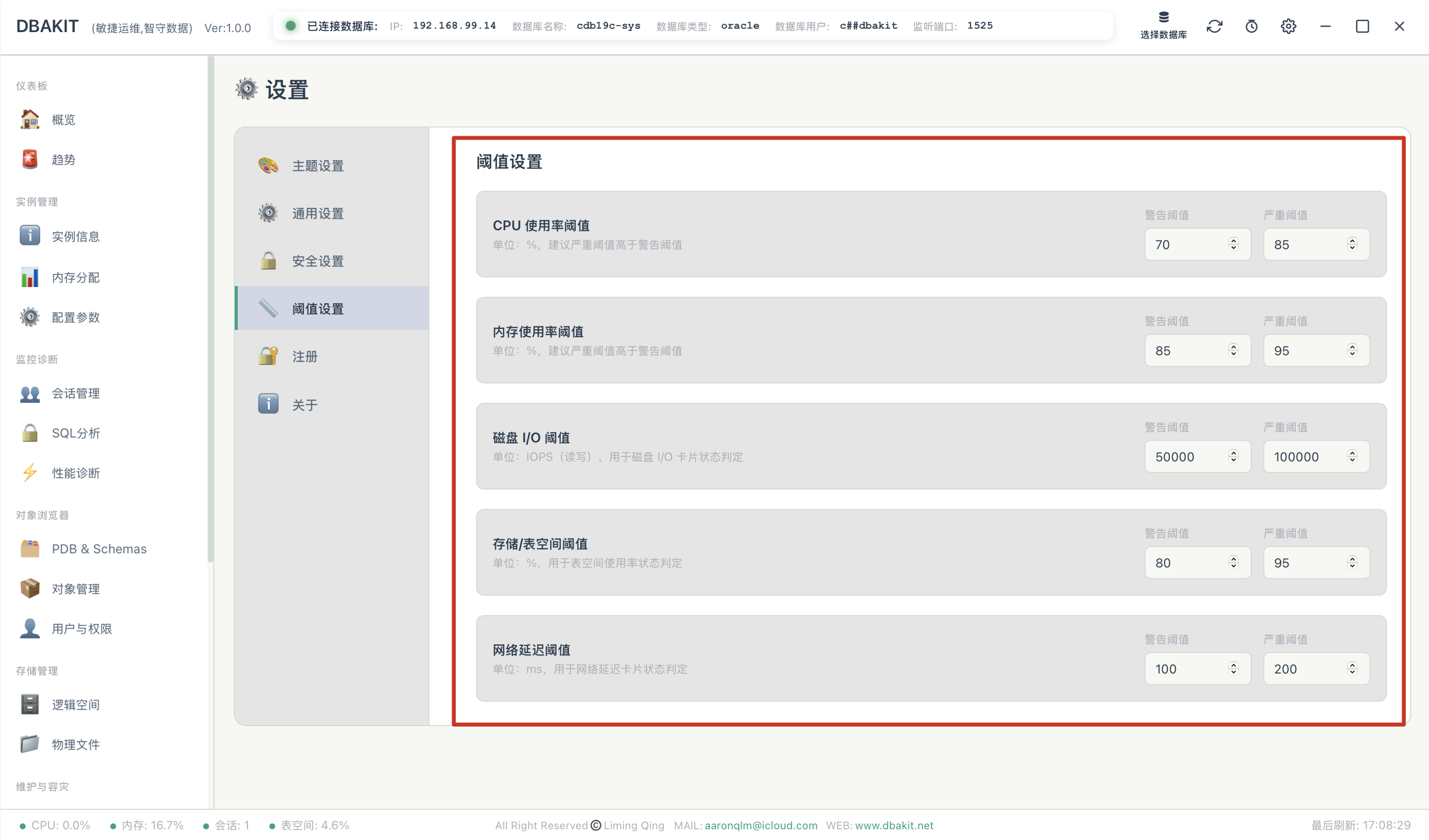Open 用户与权限 person icon

tap(30, 628)
